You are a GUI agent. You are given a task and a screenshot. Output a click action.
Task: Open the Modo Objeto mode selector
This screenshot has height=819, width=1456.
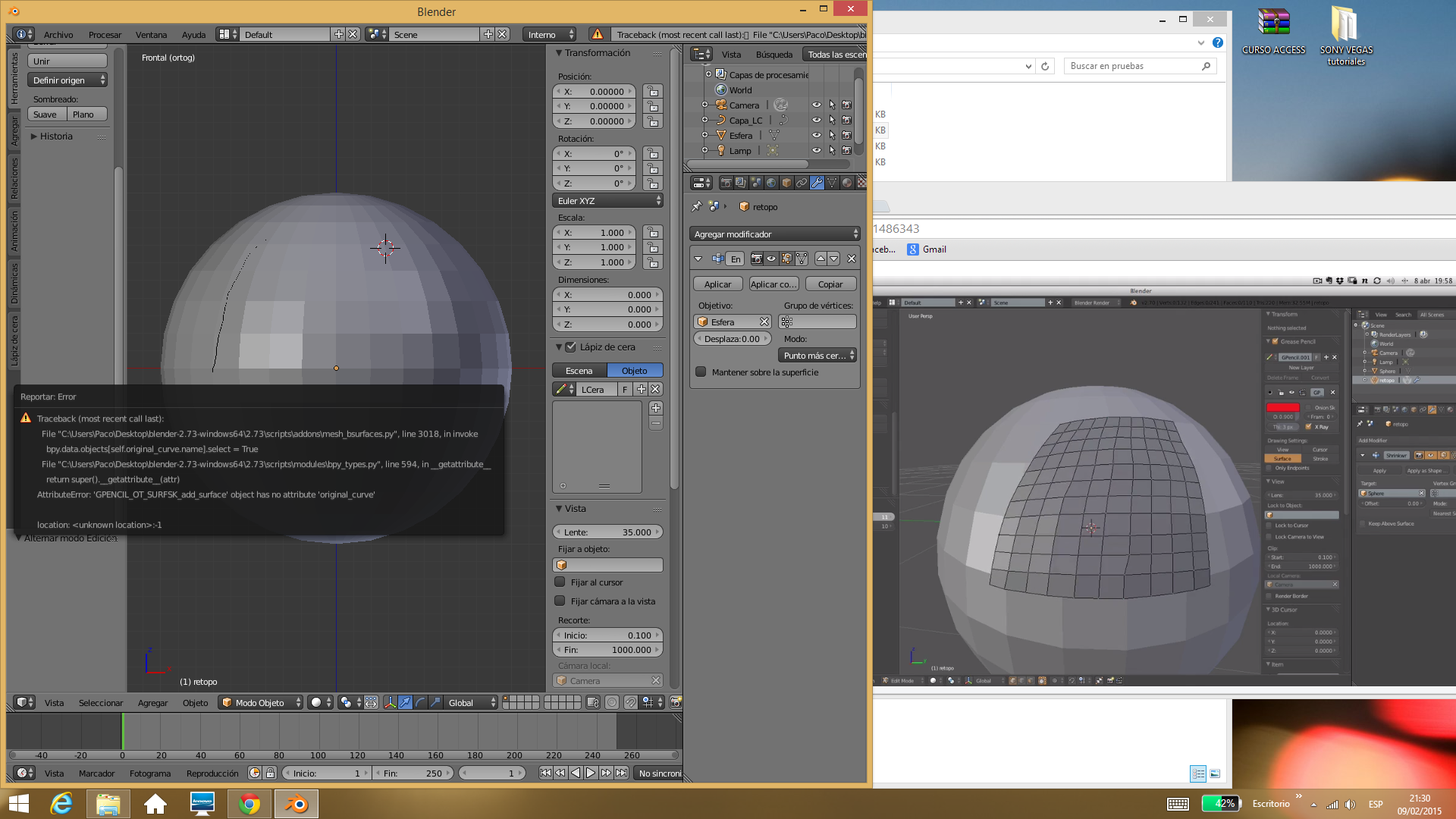[261, 703]
